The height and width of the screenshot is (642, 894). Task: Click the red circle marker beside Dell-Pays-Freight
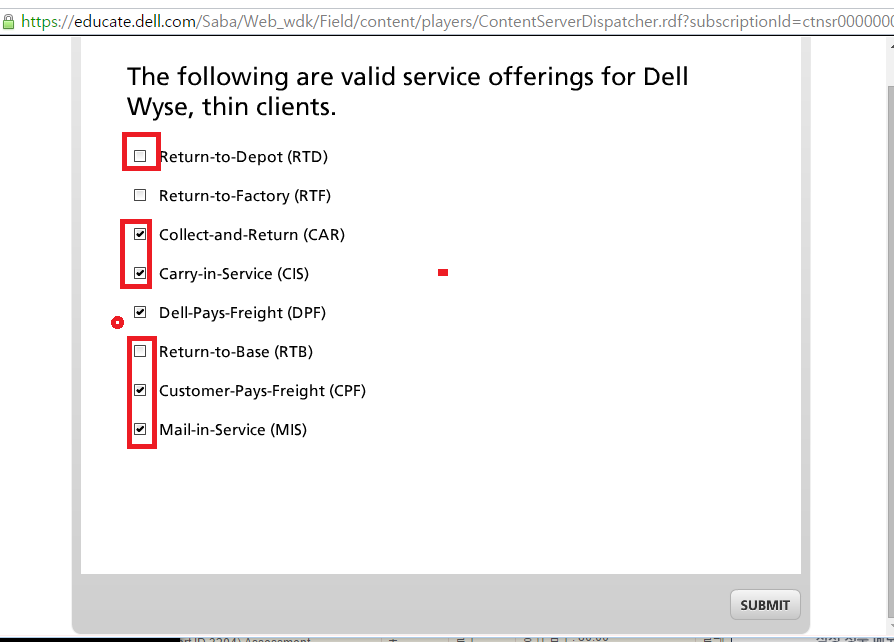(x=118, y=322)
